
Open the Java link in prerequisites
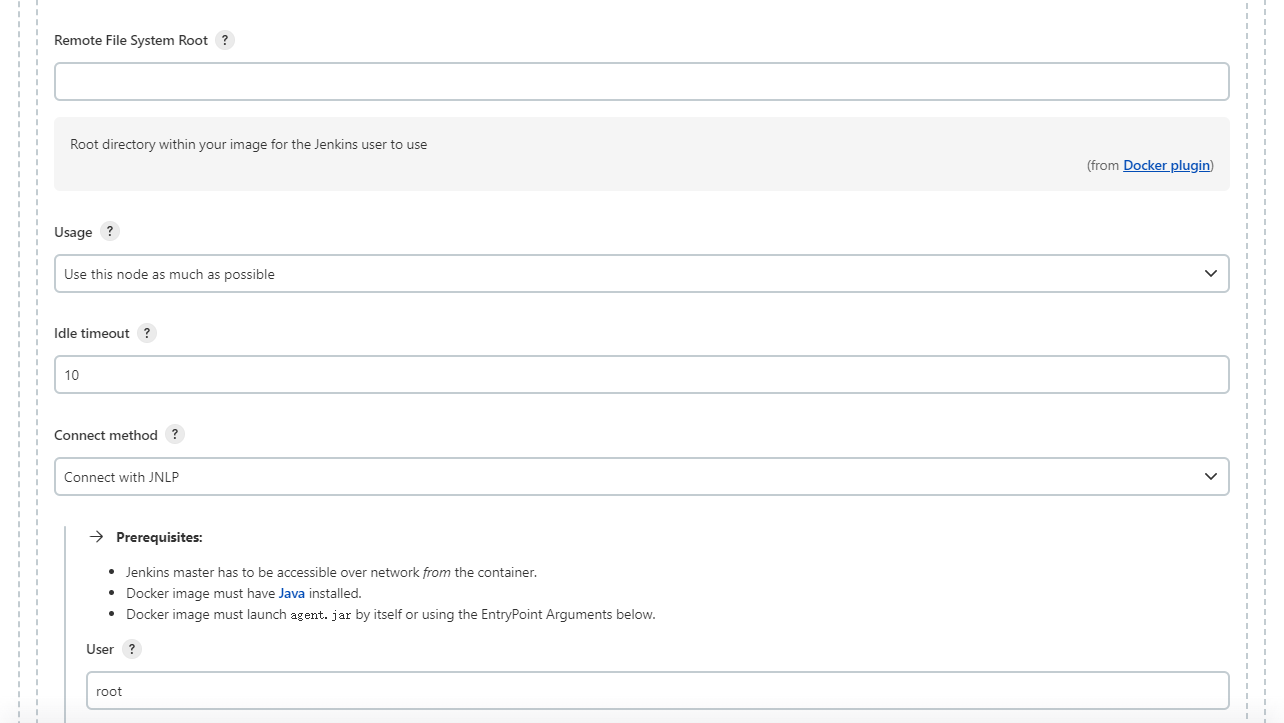pyautogui.click(x=291, y=593)
